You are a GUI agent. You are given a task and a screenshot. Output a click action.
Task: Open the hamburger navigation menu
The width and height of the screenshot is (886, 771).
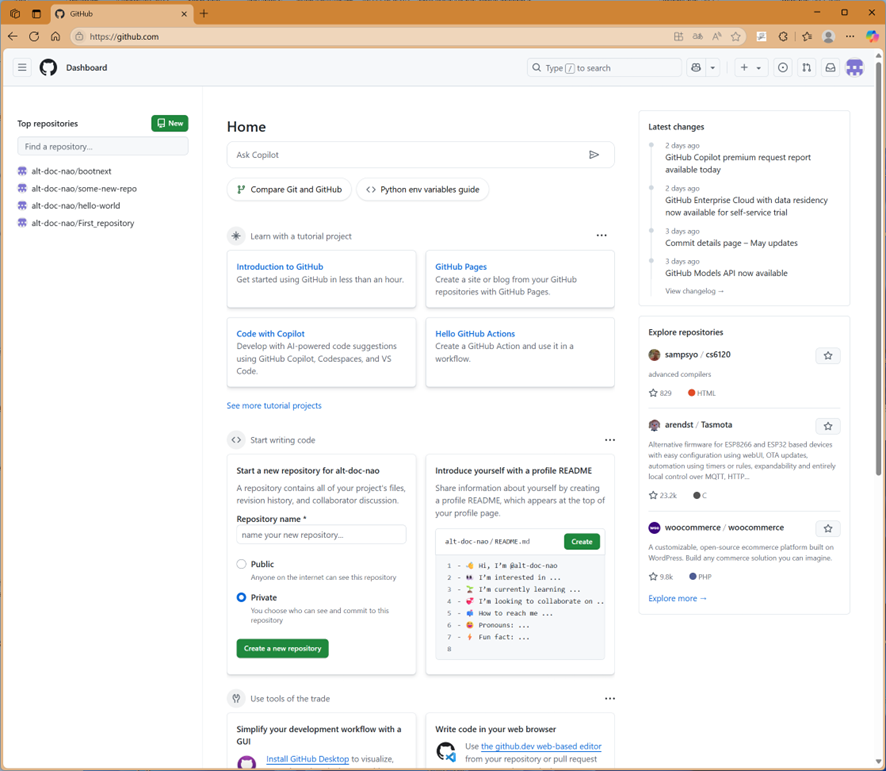(22, 68)
